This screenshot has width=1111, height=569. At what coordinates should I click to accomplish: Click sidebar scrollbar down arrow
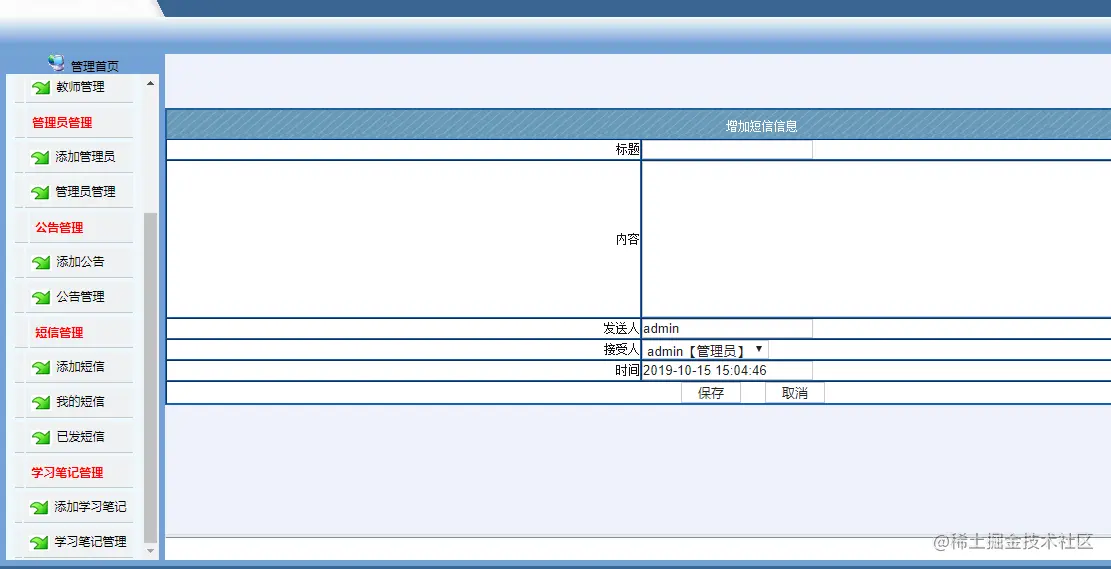pos(150,551)
